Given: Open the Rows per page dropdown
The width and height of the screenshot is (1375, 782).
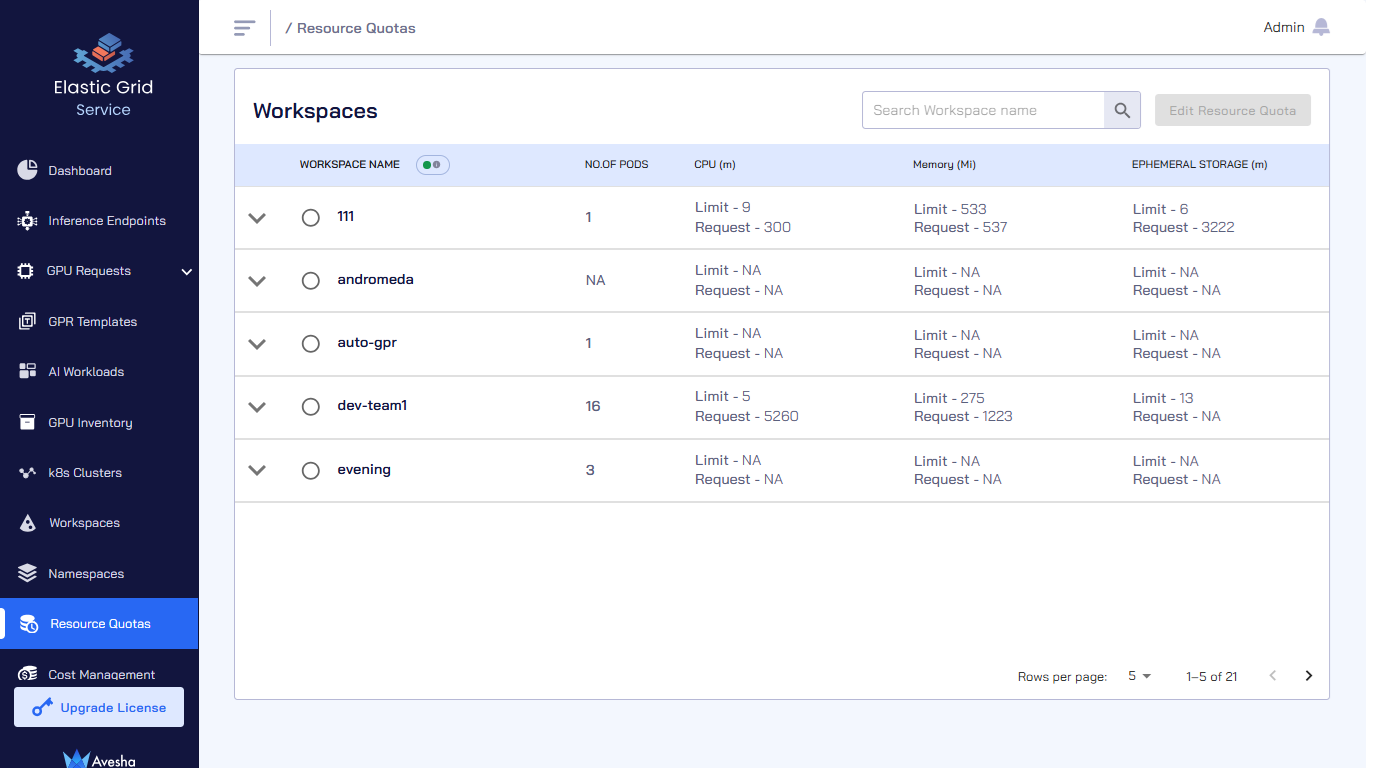Looking at the screenshot, I should click(1139, 676).
